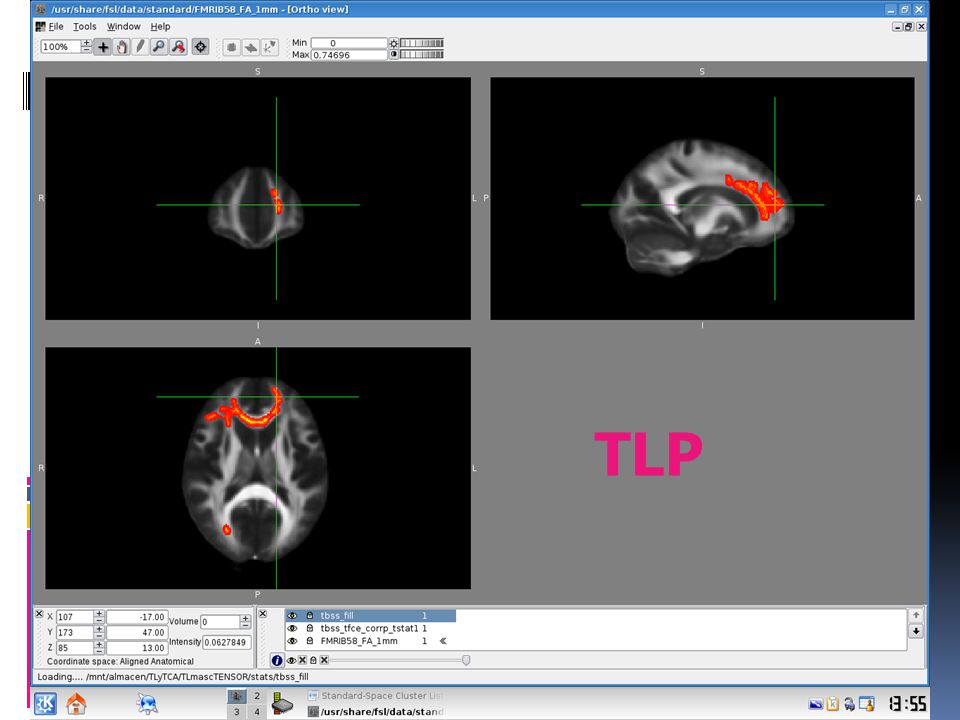Open the Help menu
This screenshot has height=720, width=960.
pyautogui.click(x=160, y=26)
